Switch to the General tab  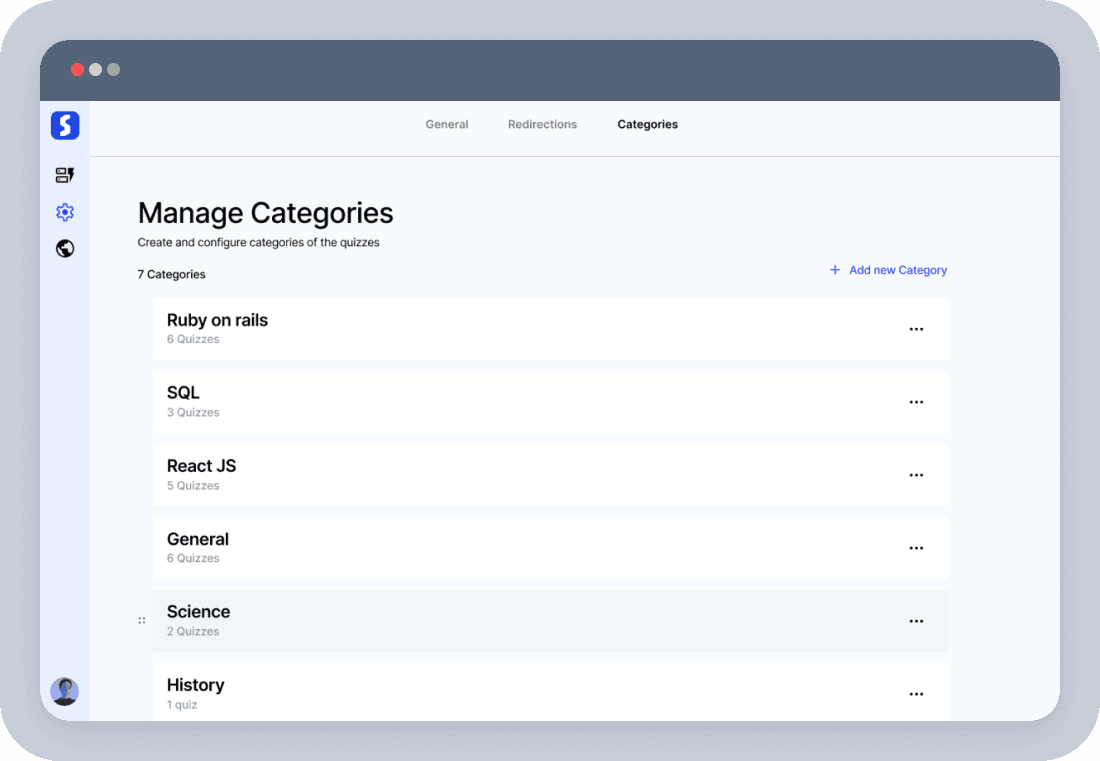click(447, 125)
